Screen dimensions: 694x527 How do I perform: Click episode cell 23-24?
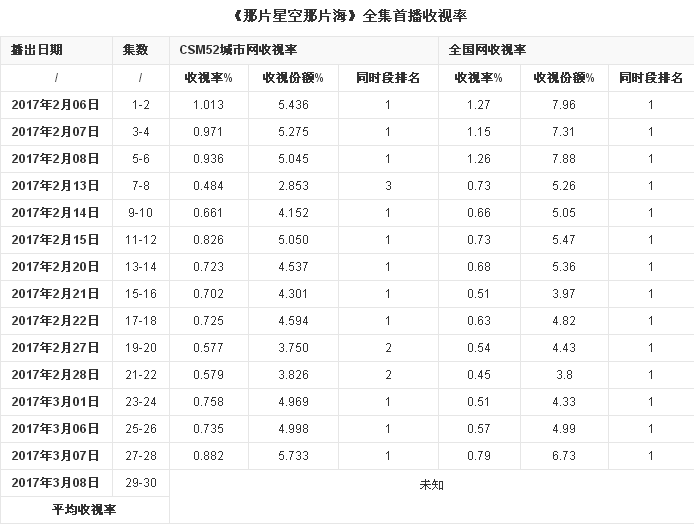coord(141,402)
